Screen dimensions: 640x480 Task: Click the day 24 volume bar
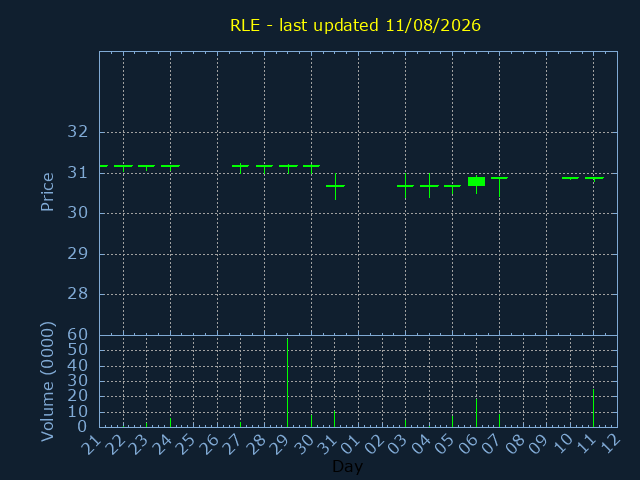click(x=171, y=422)
